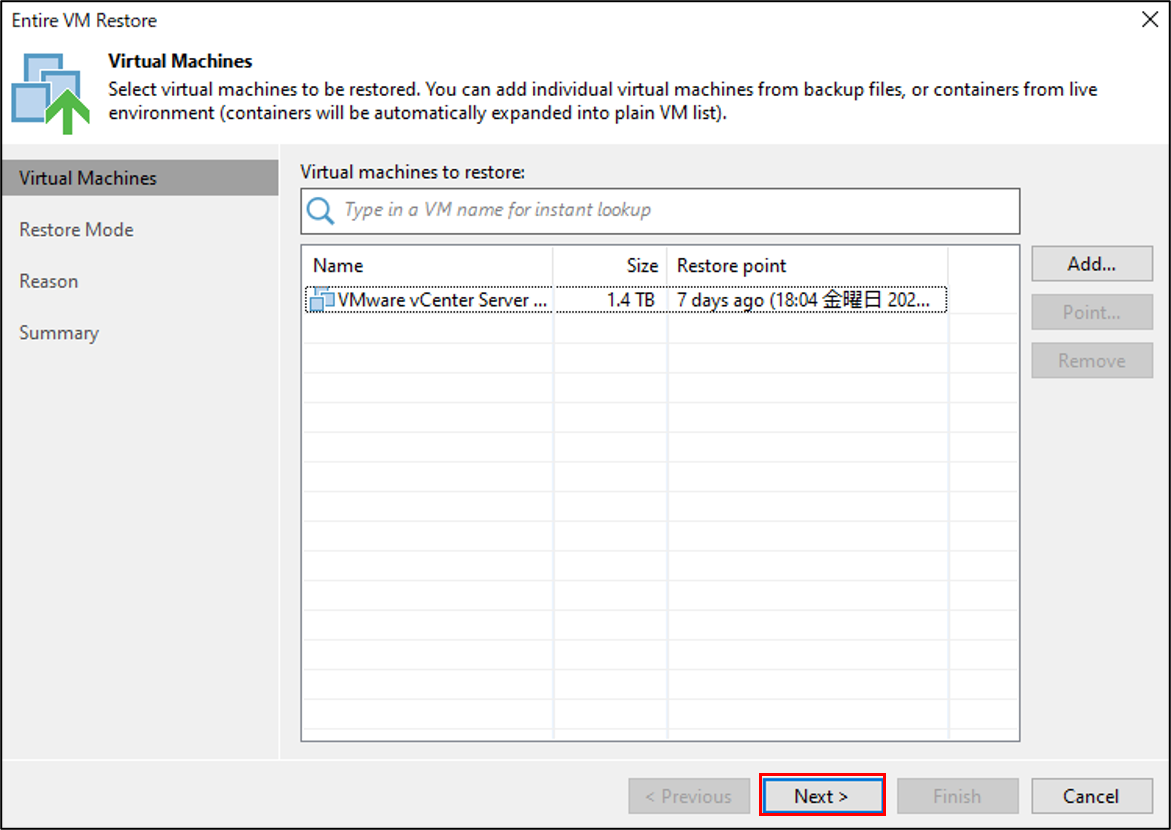Screen dimensions: 1171x830
Task: Cancel the restore wizard
Action: coord(1092,796)
